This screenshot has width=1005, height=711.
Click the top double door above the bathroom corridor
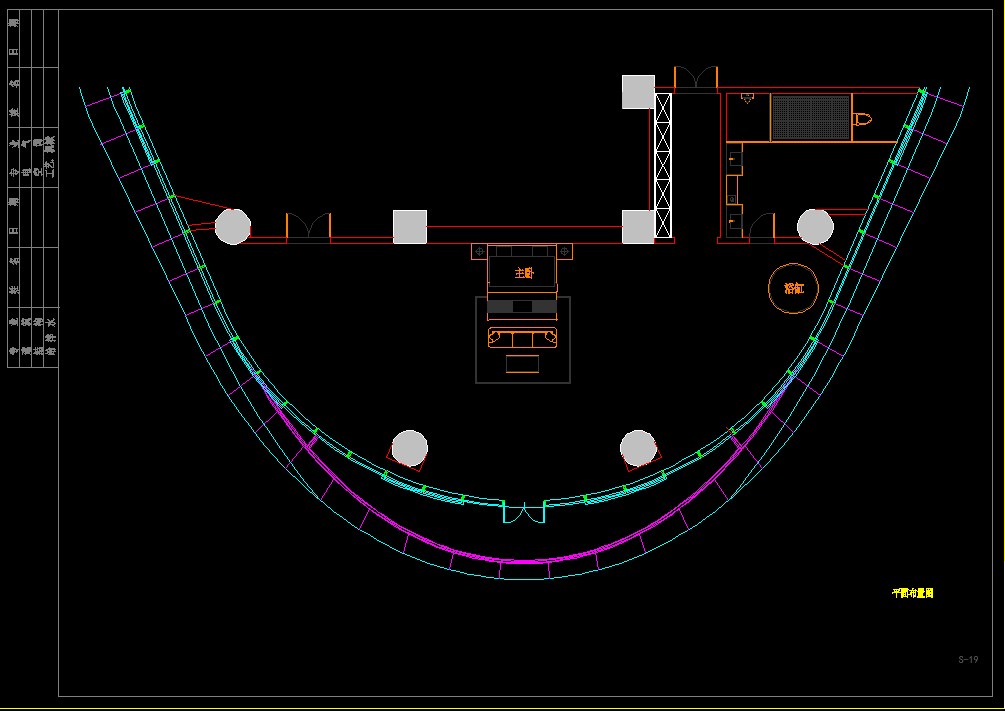pos(696,79)
